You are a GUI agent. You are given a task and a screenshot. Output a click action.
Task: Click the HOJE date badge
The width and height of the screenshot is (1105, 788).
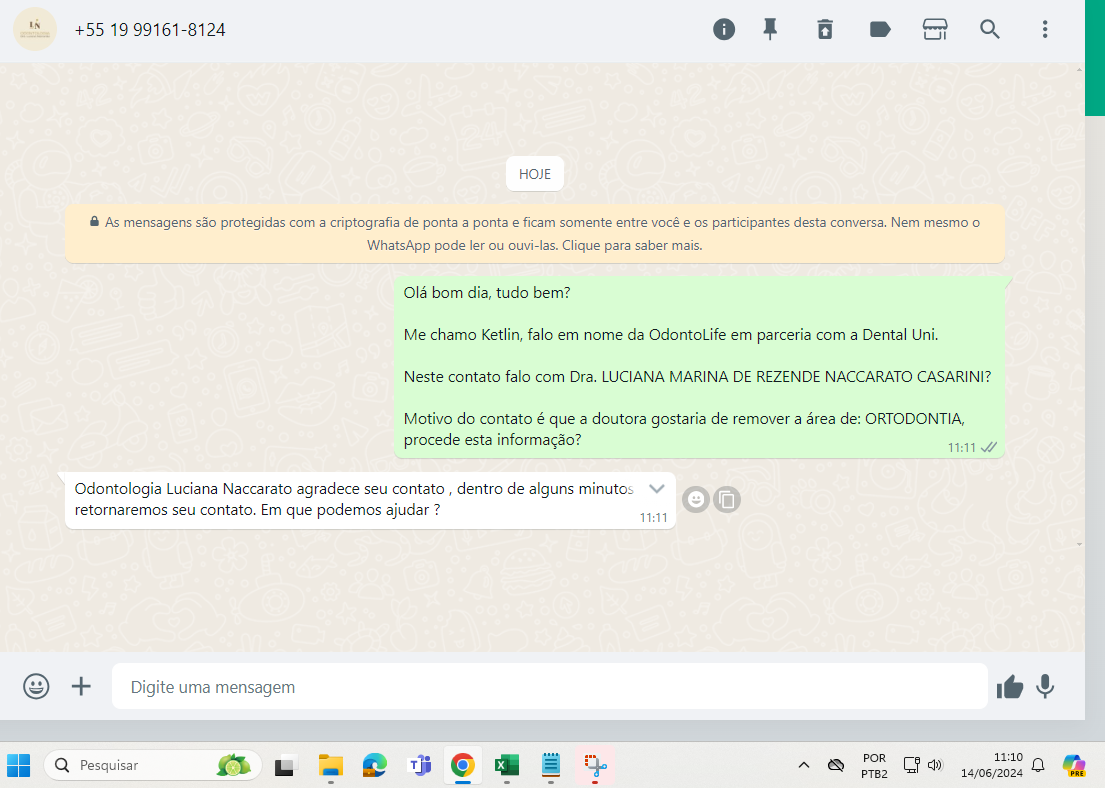point(535,174)
